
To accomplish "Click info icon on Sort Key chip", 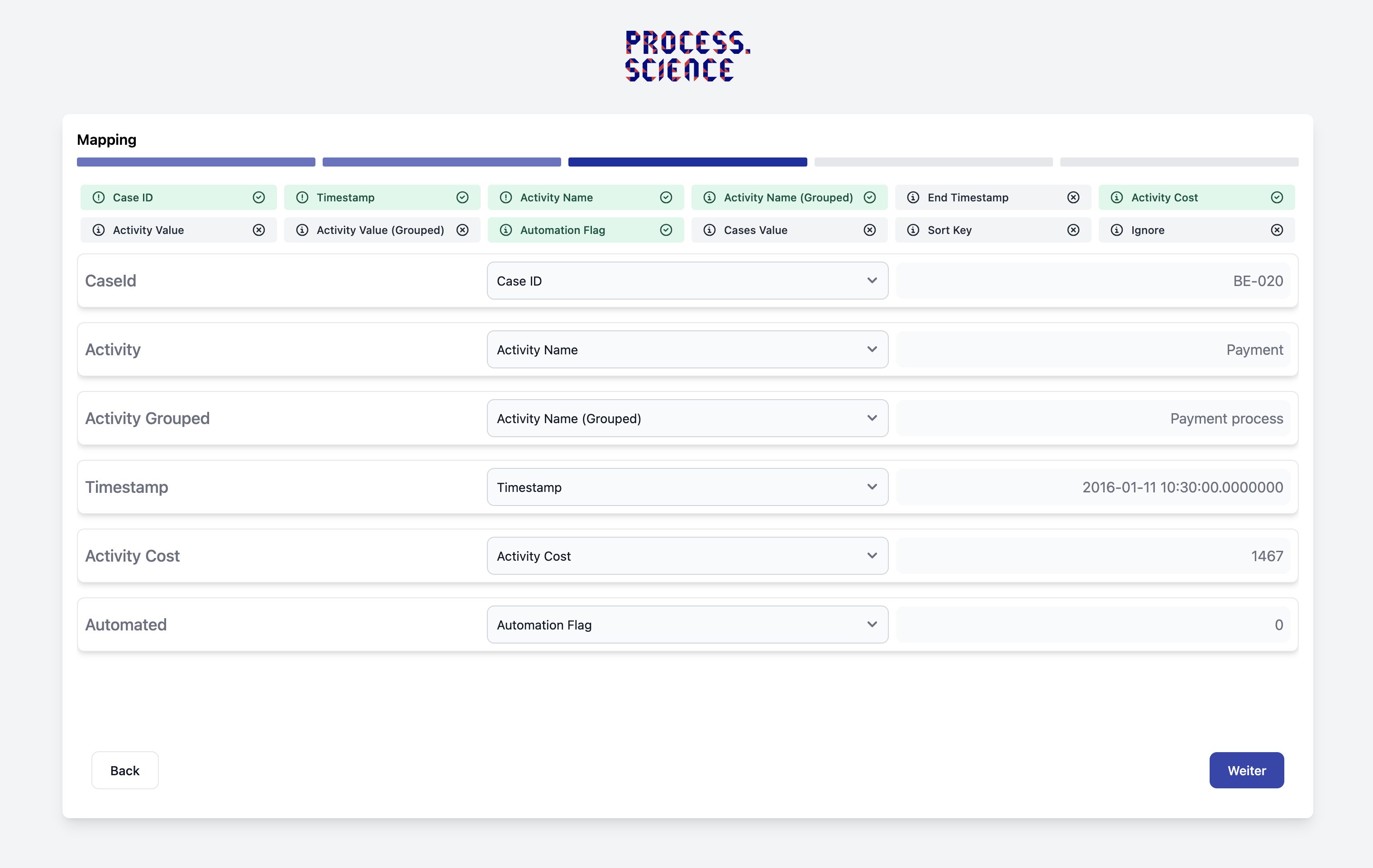I will (913, 230).
